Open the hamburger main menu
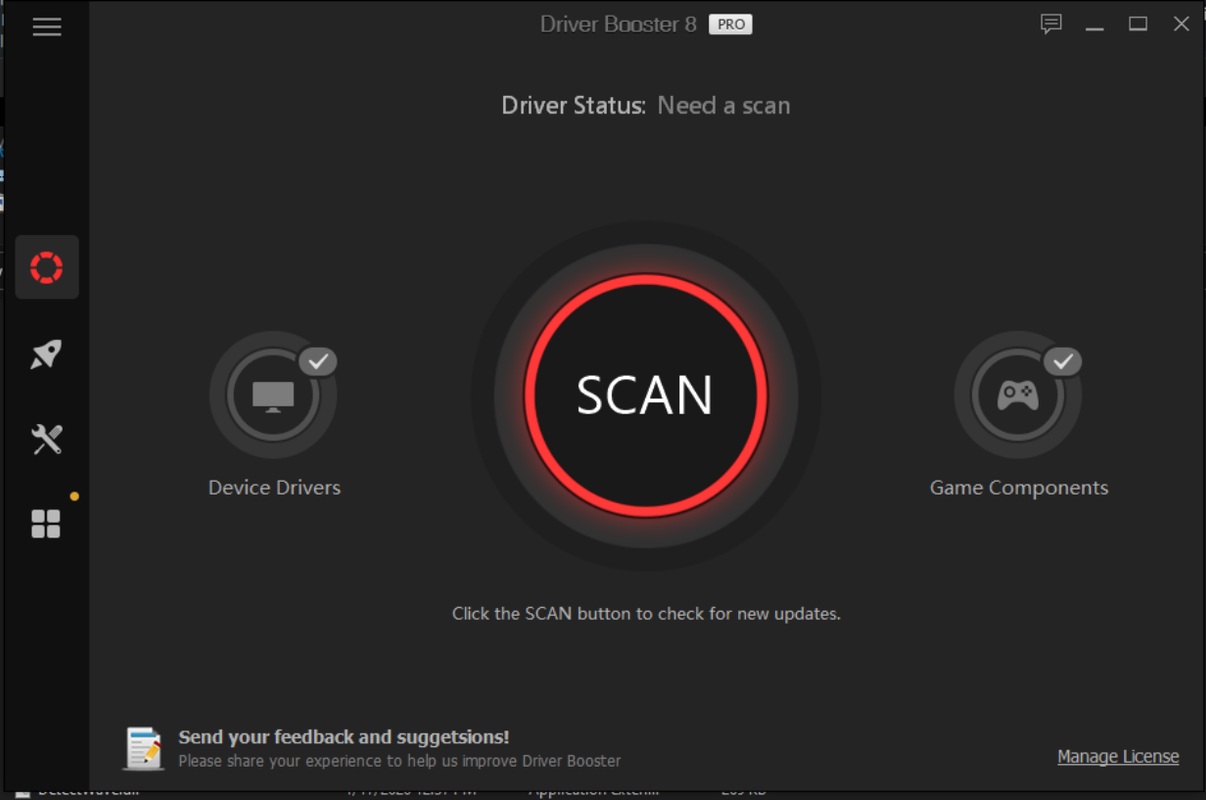 click(47, 27)
